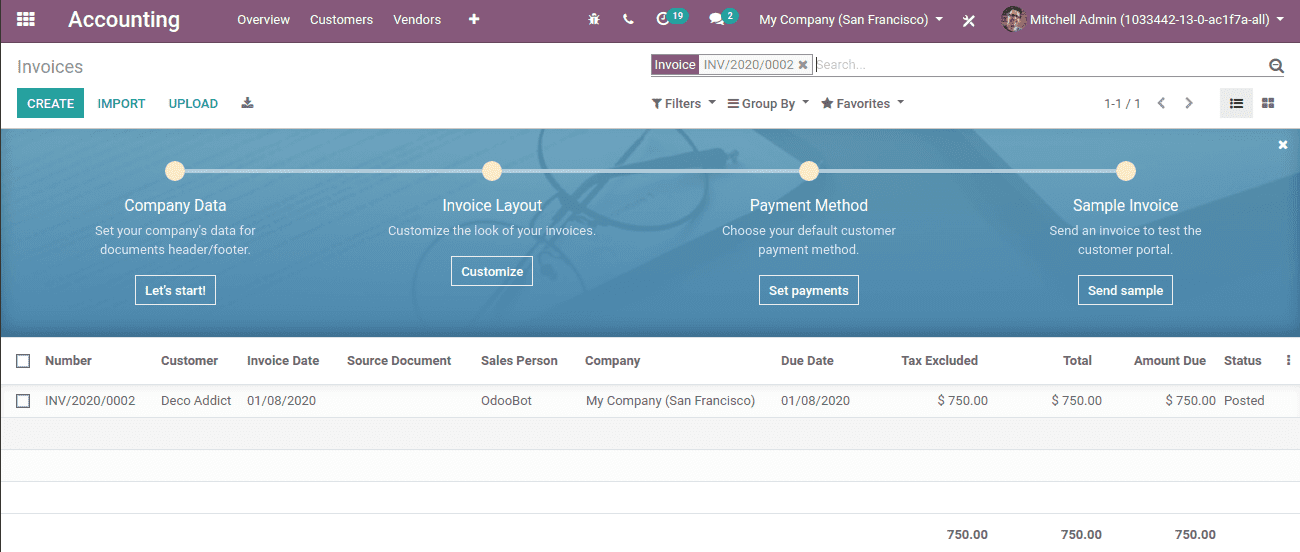Sort by Company column header
This screenshot has width=1300, height=552.
pos(612,361)
